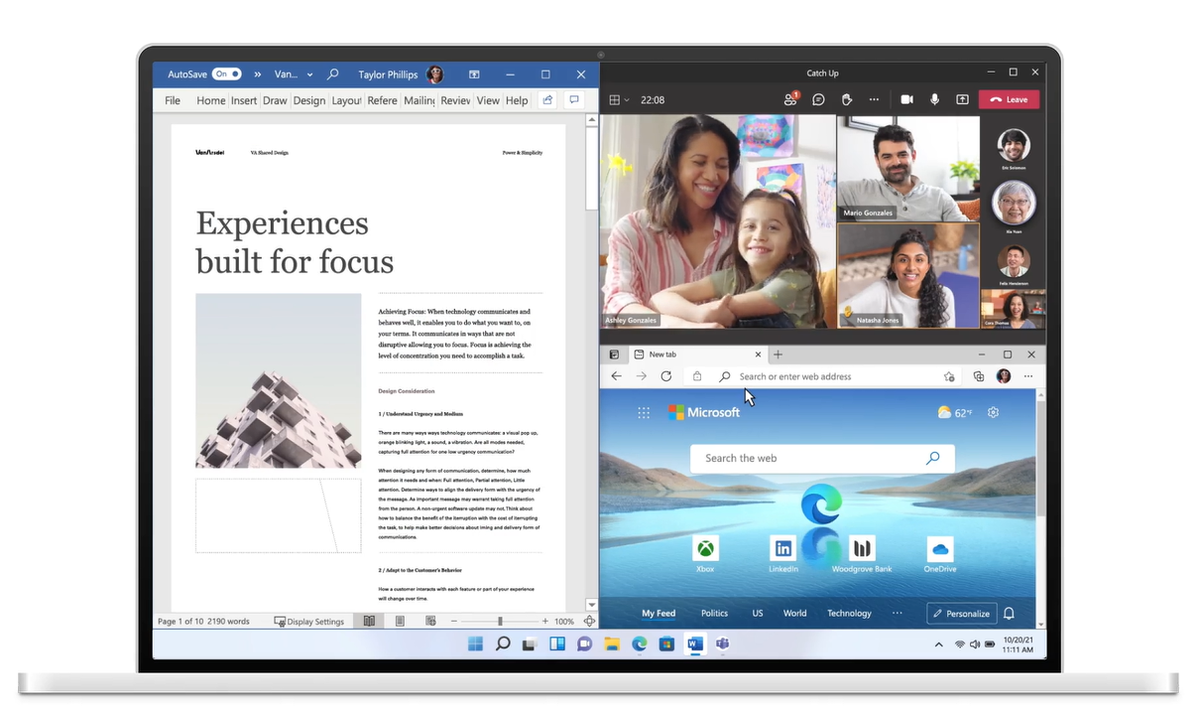
Task: Click the 100% zoom level in Word
Action: tap(564, 621)
